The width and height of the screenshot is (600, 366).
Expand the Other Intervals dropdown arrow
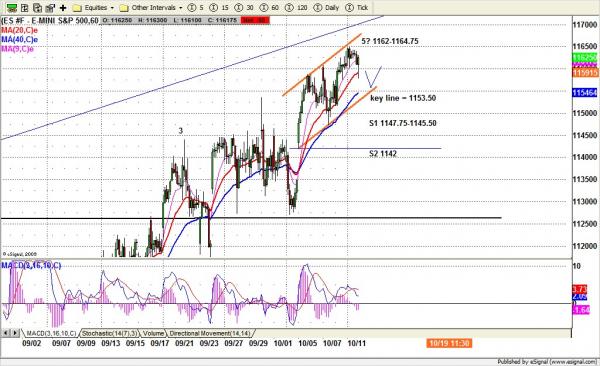[x=181, y=8]
